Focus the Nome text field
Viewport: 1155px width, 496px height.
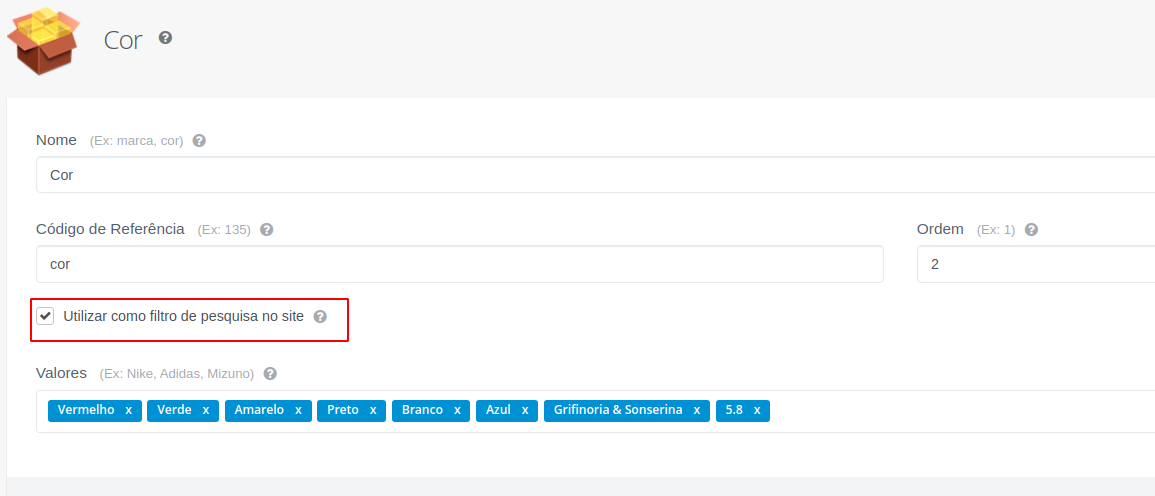[x=595, y=175]
